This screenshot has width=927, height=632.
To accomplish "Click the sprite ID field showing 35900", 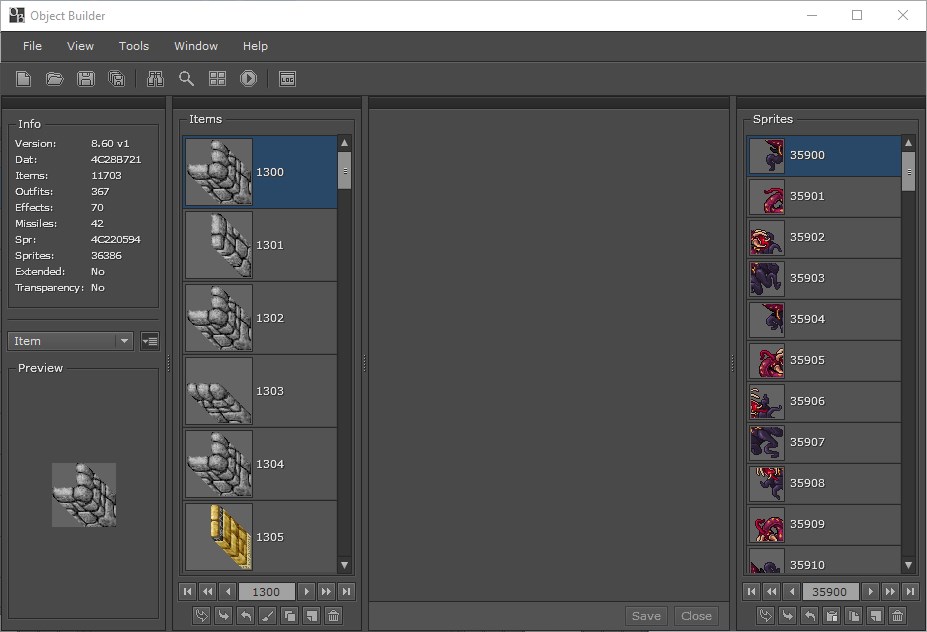I will (831, 592).
